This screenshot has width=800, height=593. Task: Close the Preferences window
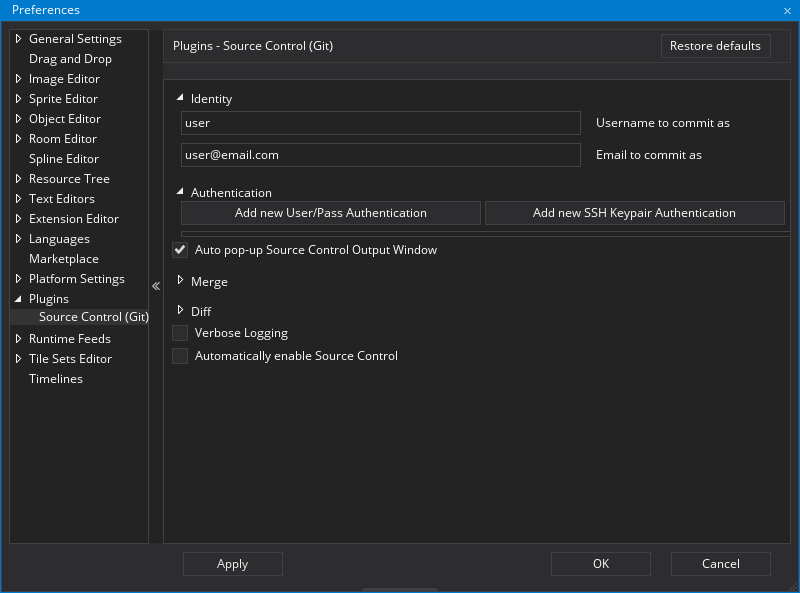pos(786,10)
